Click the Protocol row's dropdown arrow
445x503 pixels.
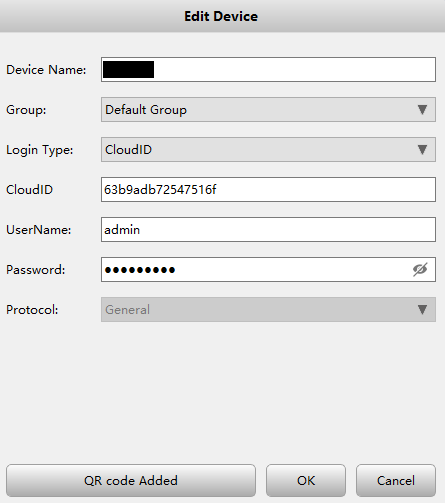coord(422,309)
